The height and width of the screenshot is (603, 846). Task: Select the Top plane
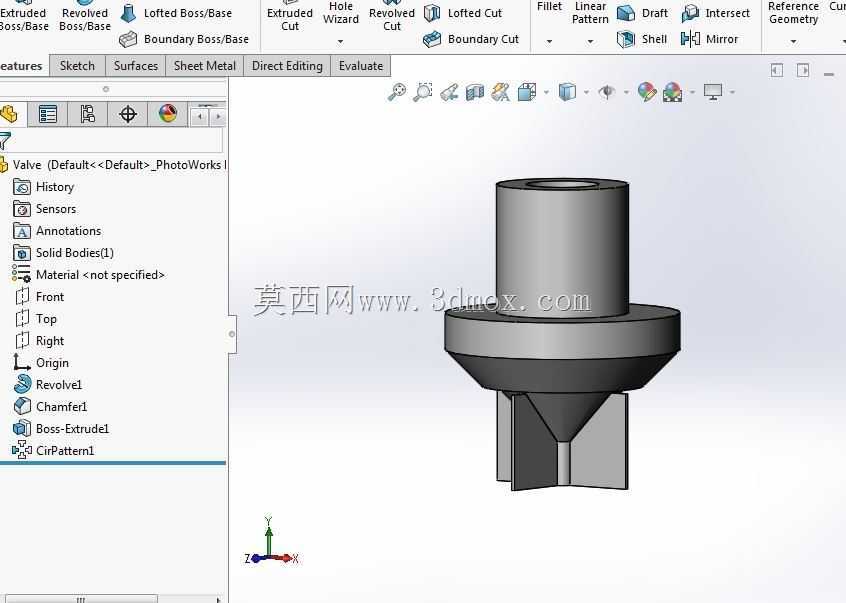(x=36, y=319)
